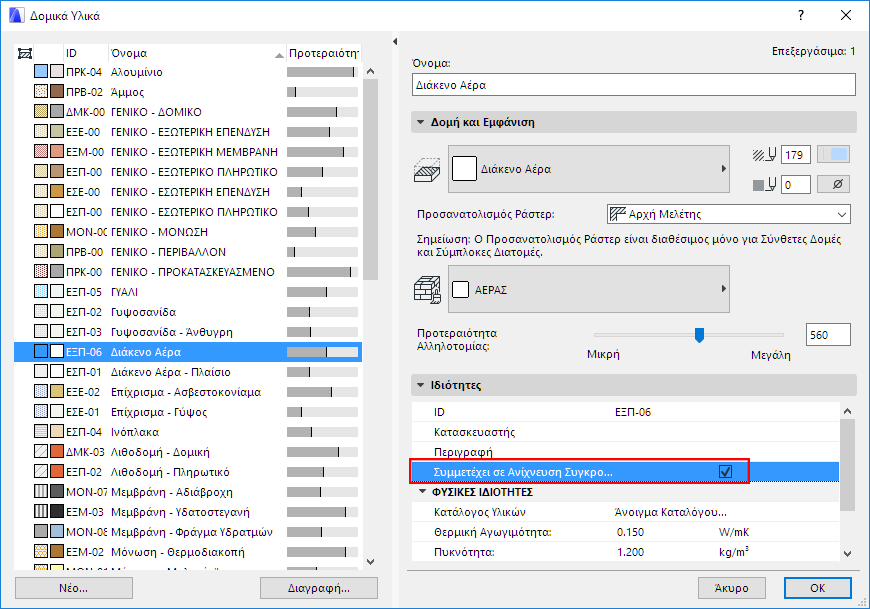Viewport: 870px width, 609px height.
Task: Click the Κατασκευαστής property row
Action: click(x=625, y=432)
